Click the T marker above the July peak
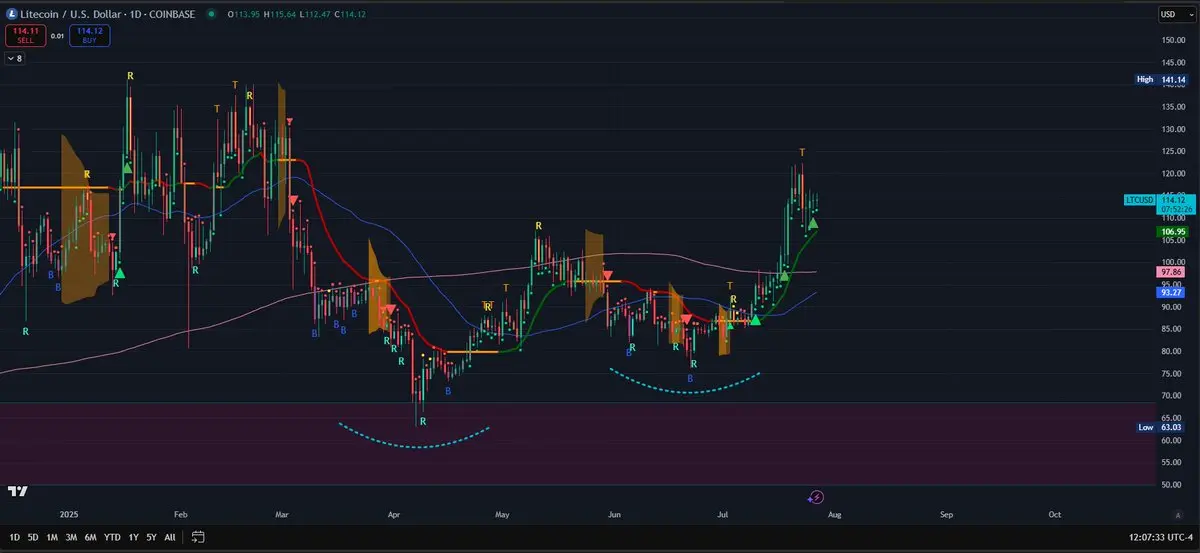 801,152
